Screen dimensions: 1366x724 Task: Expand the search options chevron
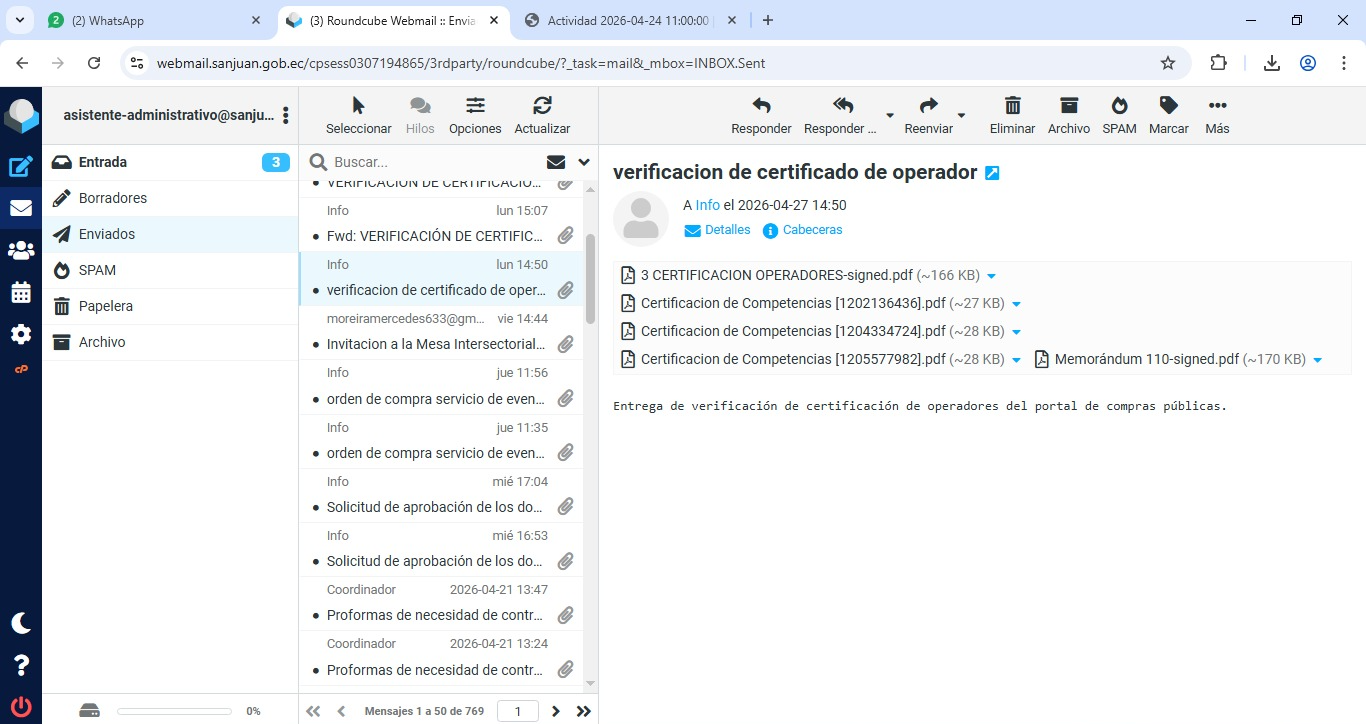pyautogui.click(x=584, y=162)
